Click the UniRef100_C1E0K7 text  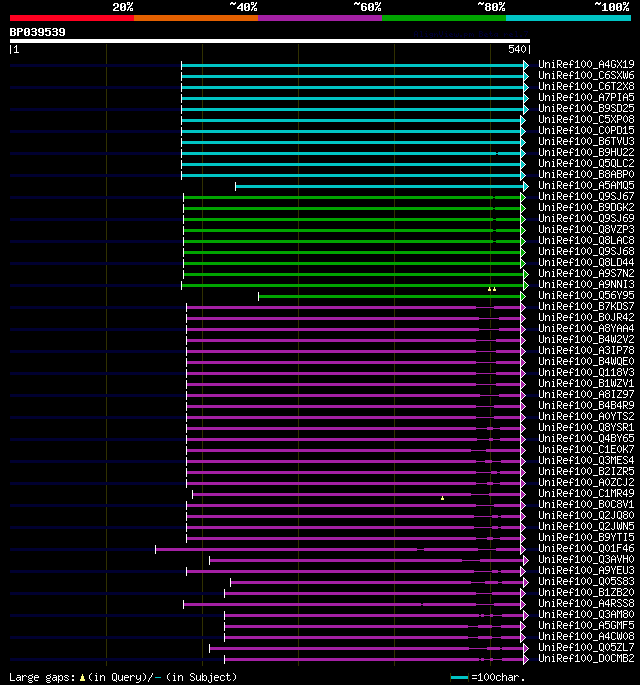tap(586, 449)
